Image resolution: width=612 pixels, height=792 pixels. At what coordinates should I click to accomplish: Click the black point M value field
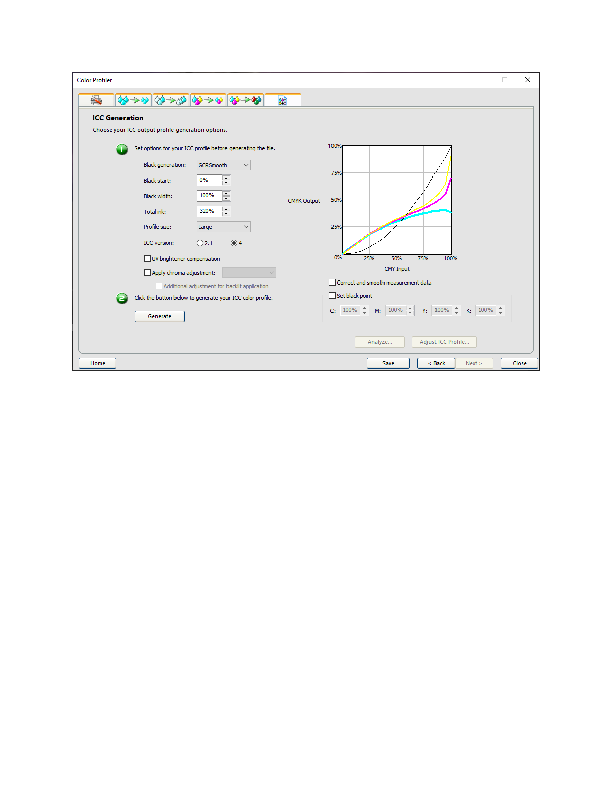click(x=395, y=310)
